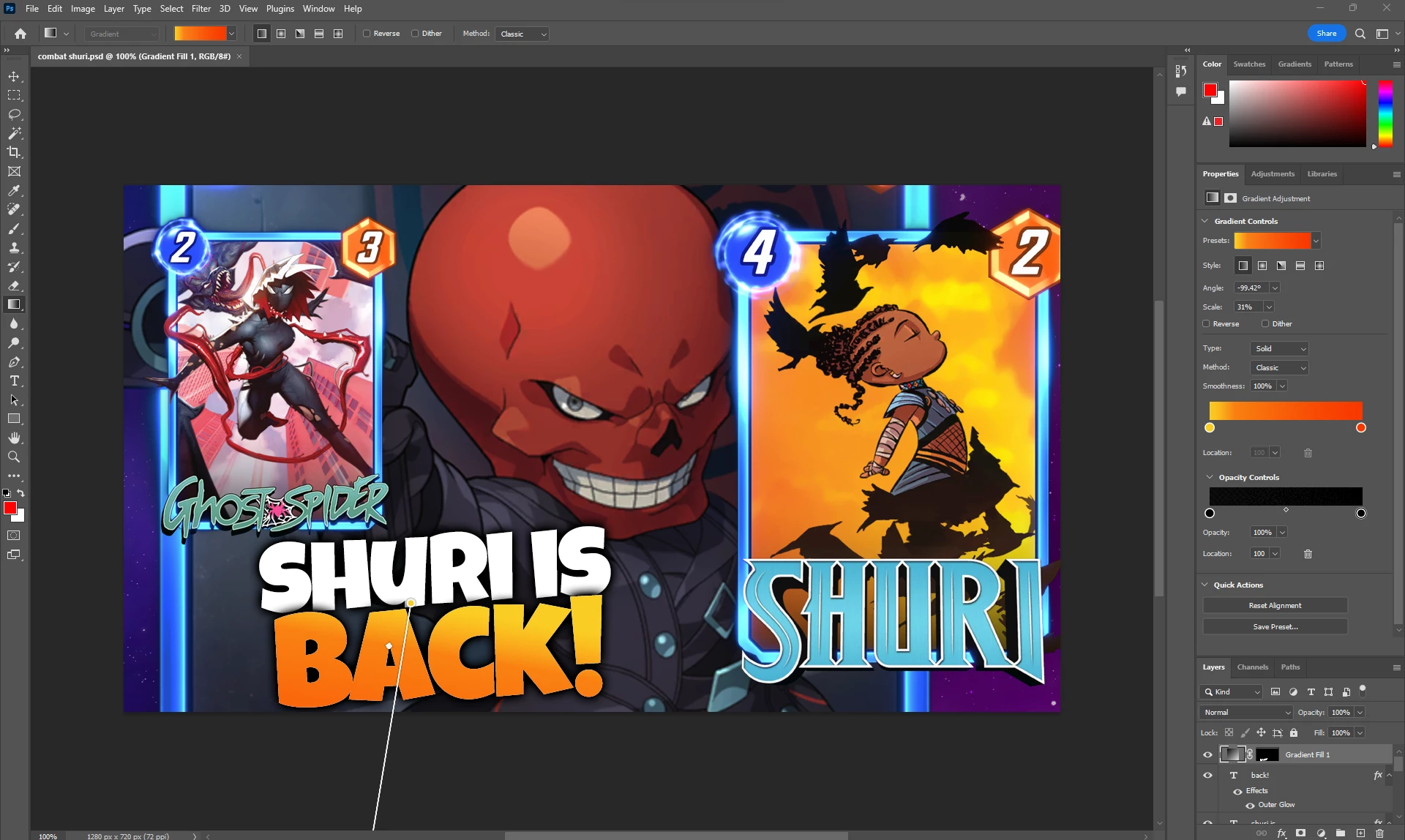Open the layer blend mode Normal dropdown
1405x840 pixels.
pos(1246,712)
